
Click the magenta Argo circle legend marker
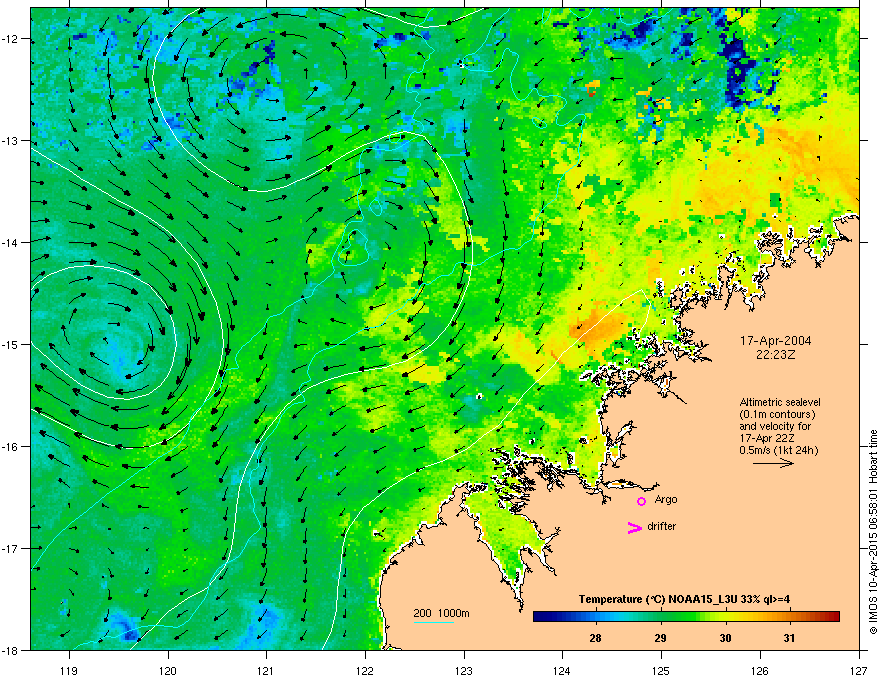[641, 501]
